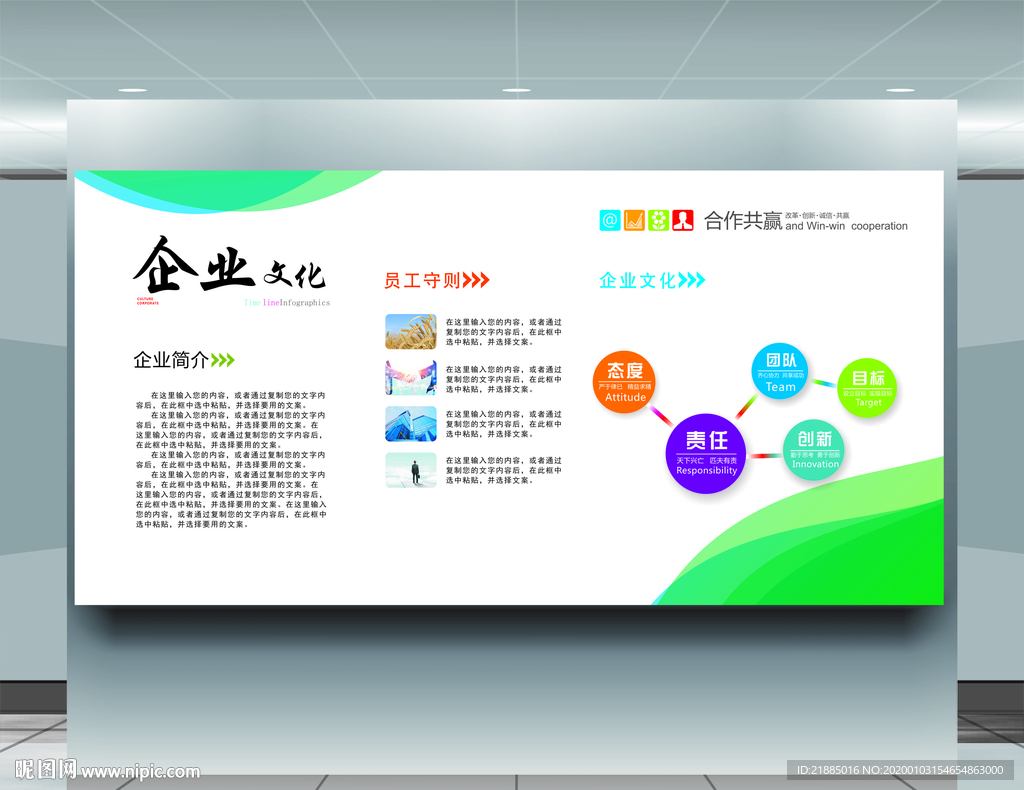Click the text beside the wheat image
1024x790 pixels.
coord(504,332)
